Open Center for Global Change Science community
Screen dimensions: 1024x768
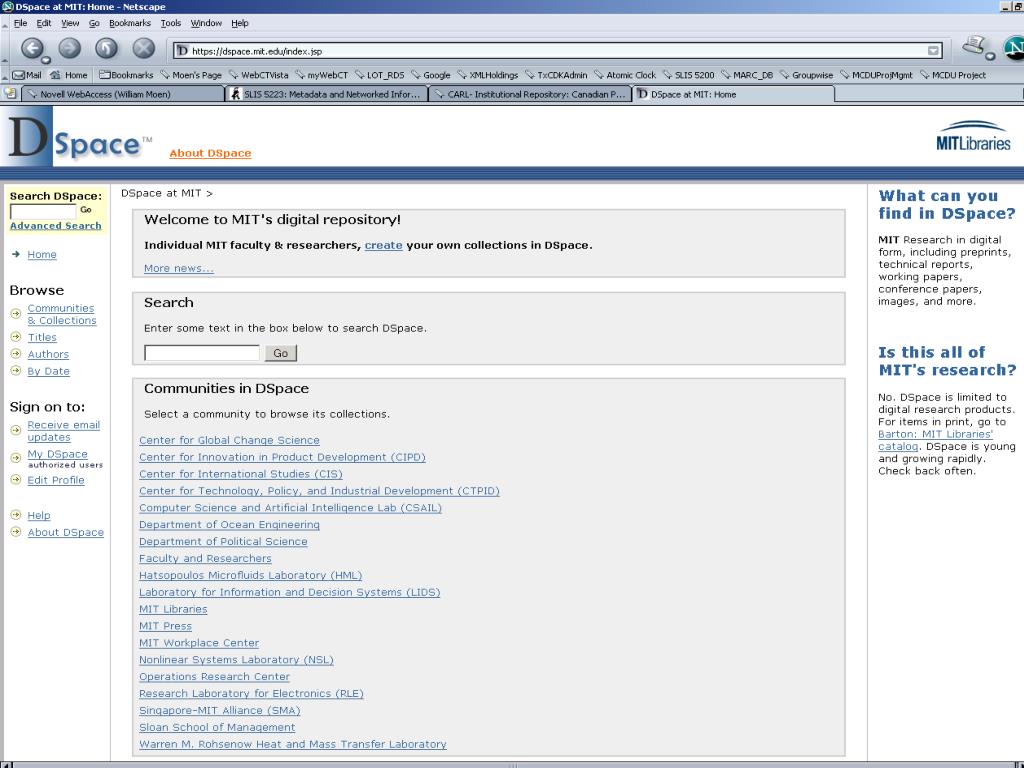229,440
